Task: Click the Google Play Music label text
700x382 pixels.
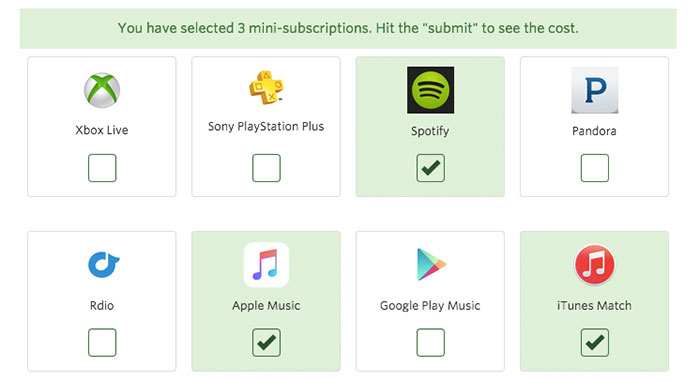Action: point(430,306)
